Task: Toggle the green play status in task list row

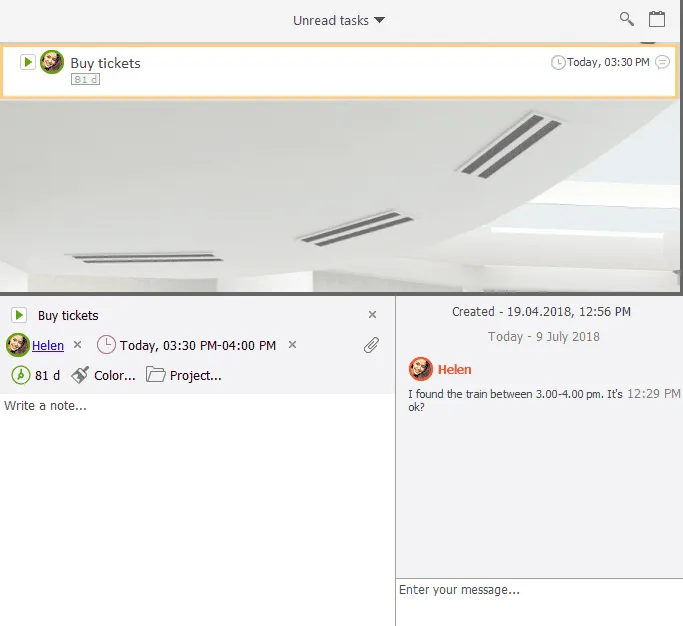Action: pyautogui.click(x=28, y=62)
